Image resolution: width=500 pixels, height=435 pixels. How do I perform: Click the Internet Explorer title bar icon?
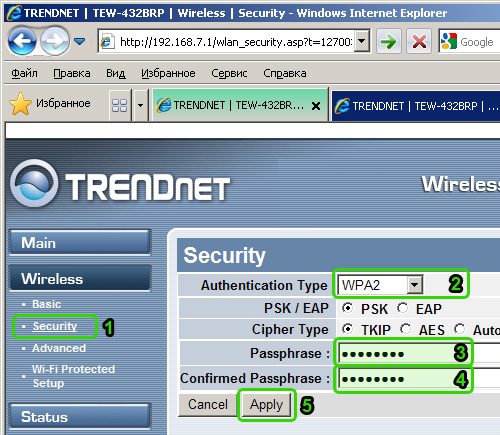[15, 13]
